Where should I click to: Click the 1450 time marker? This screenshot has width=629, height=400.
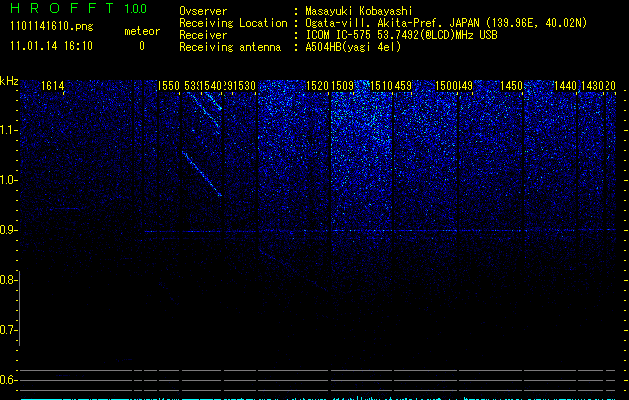tap(511, 86)
